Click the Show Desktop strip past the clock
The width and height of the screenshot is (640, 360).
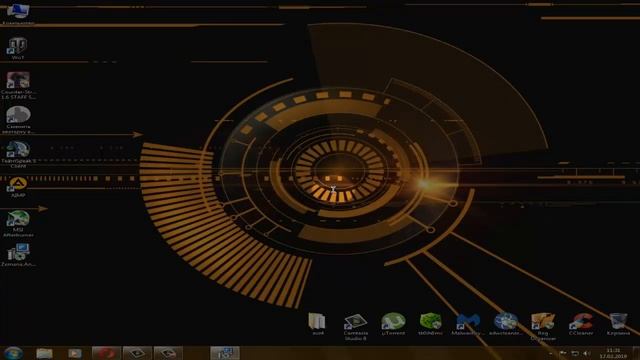click(x=636, y=353)
